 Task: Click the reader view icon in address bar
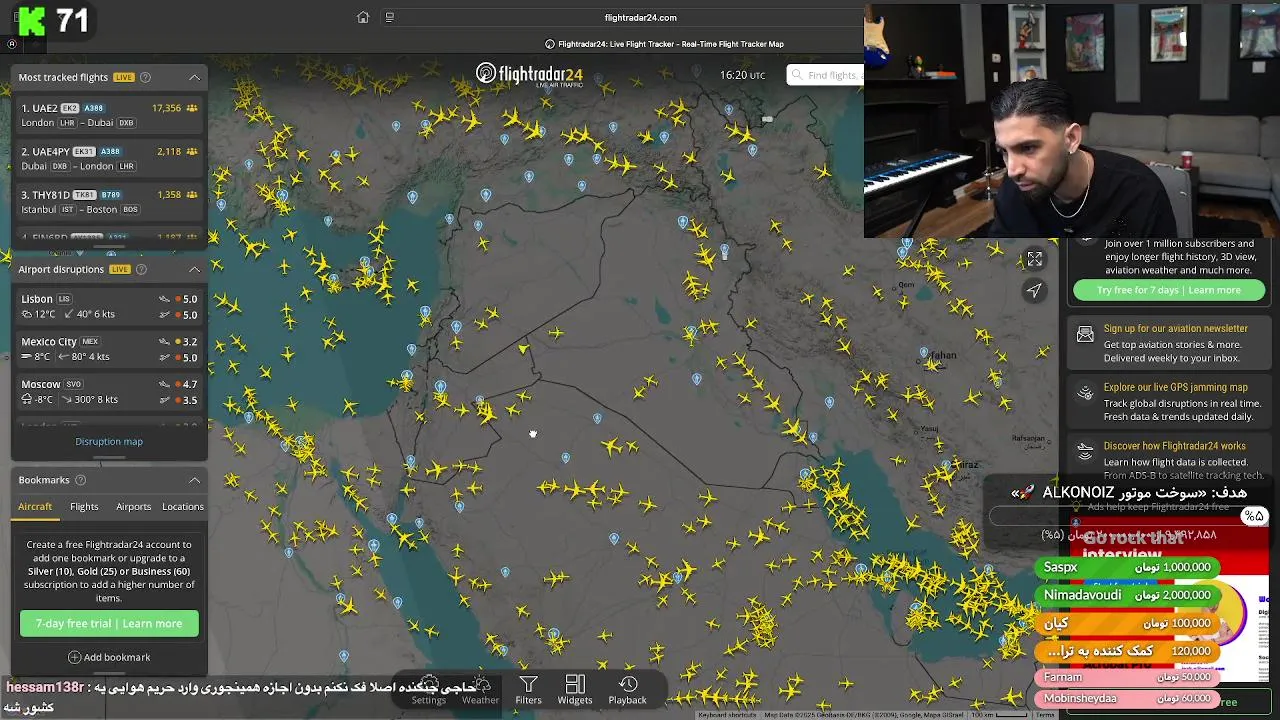pyautogui.click(x=389, y=17)
